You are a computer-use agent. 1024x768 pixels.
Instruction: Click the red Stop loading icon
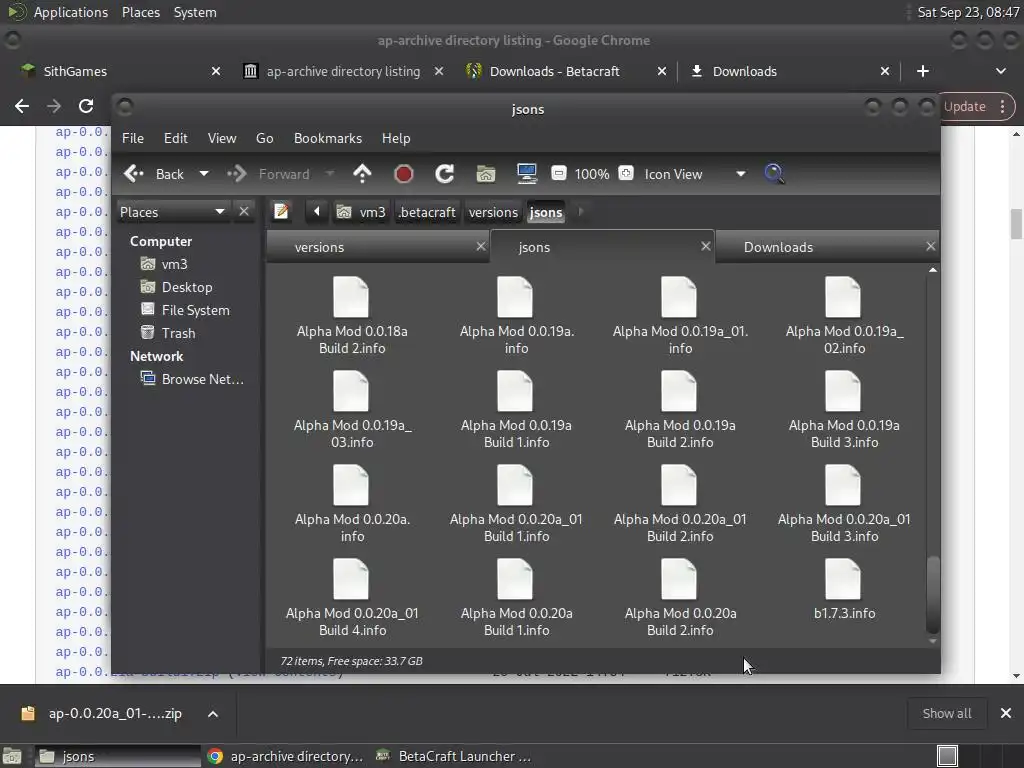click(x=404, y=174)
